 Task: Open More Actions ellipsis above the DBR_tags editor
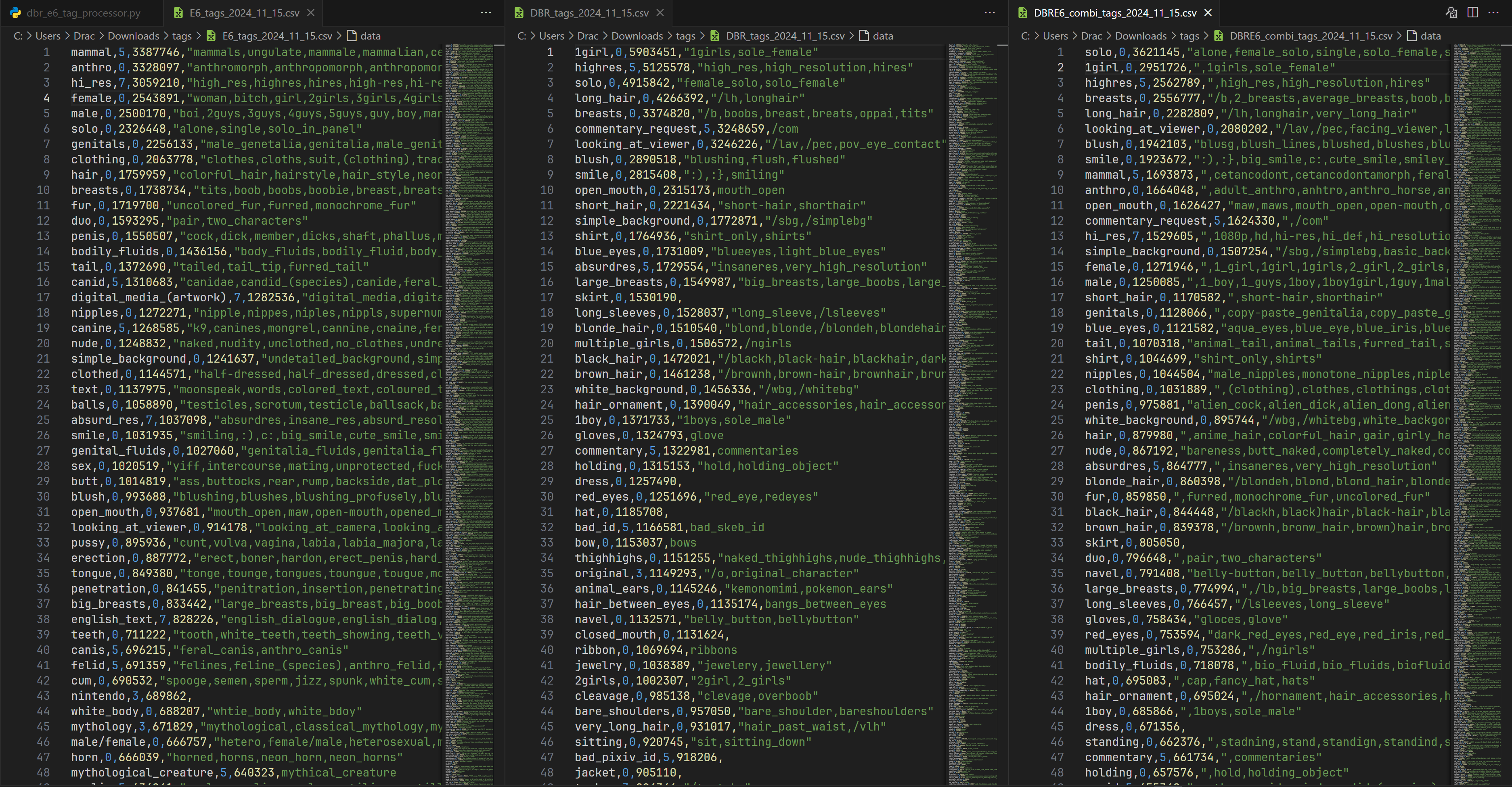990,13
